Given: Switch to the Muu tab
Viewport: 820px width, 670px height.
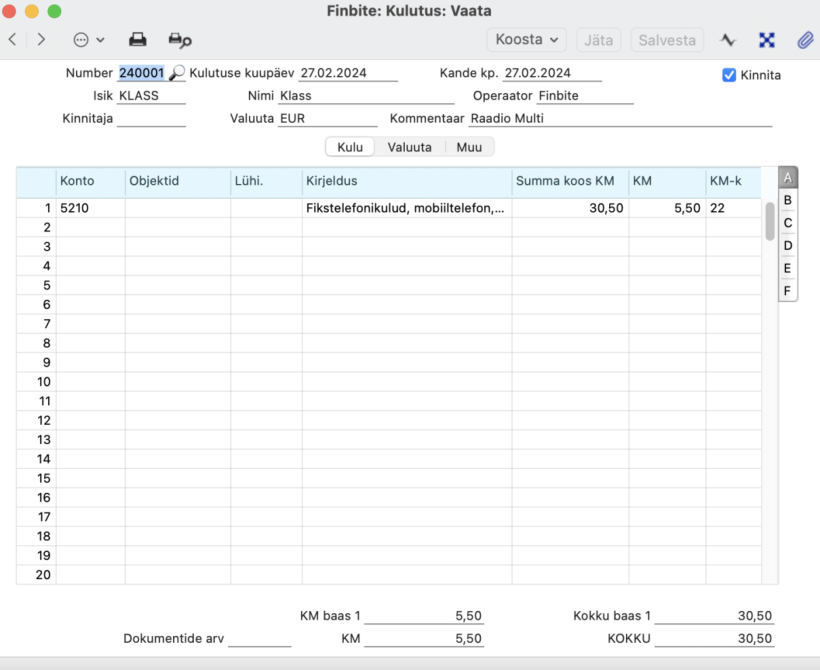Looking at the screenshot, I should tap(469, 147).
